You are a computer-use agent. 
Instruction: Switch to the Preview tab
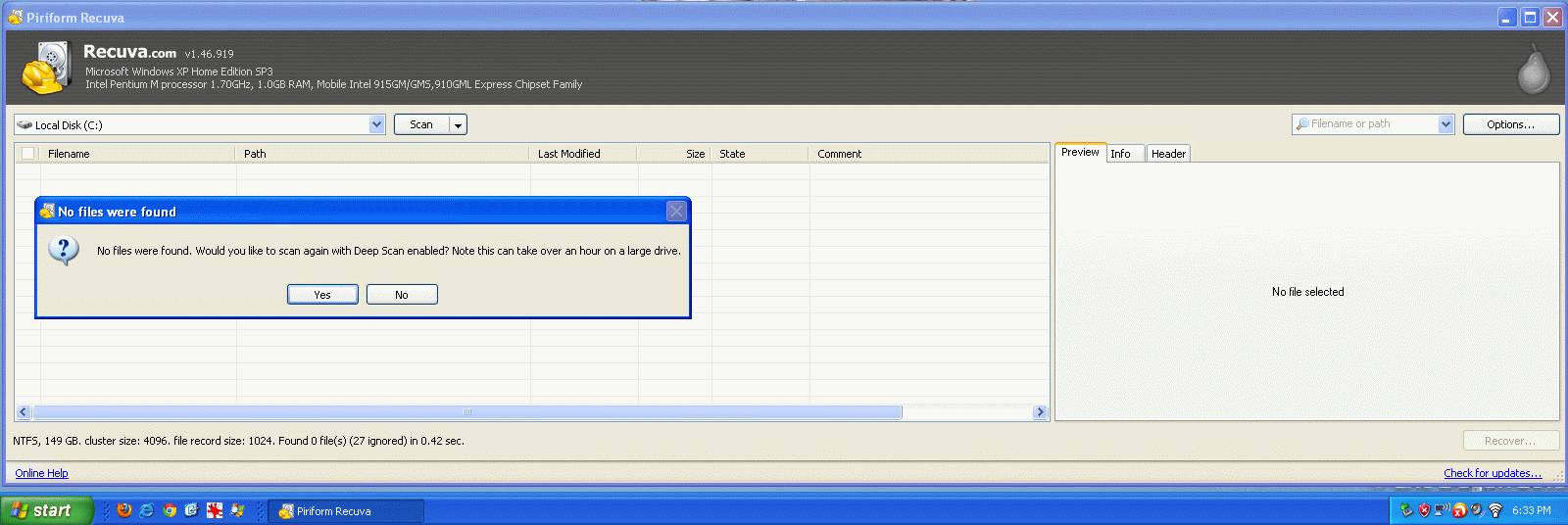tap(1080, 153)
